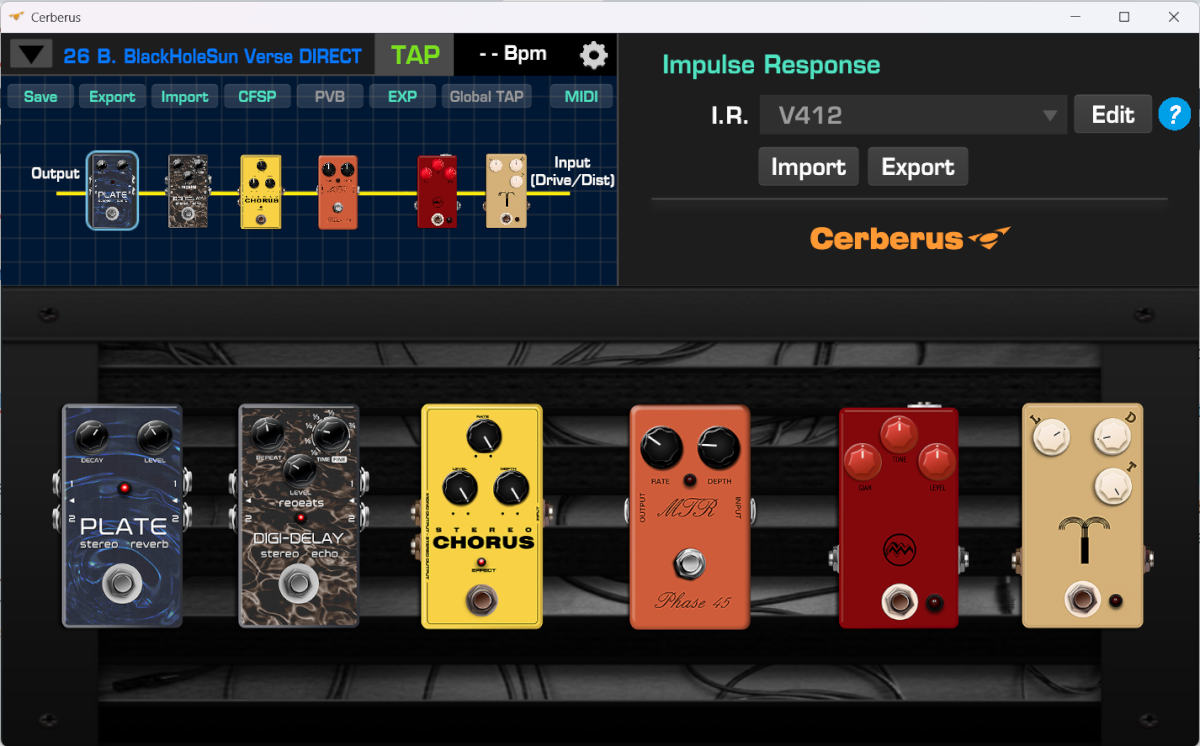Open help via blue question mark icon
The height and width of the screenshot is (746, 1200).
click(1175, 114)
